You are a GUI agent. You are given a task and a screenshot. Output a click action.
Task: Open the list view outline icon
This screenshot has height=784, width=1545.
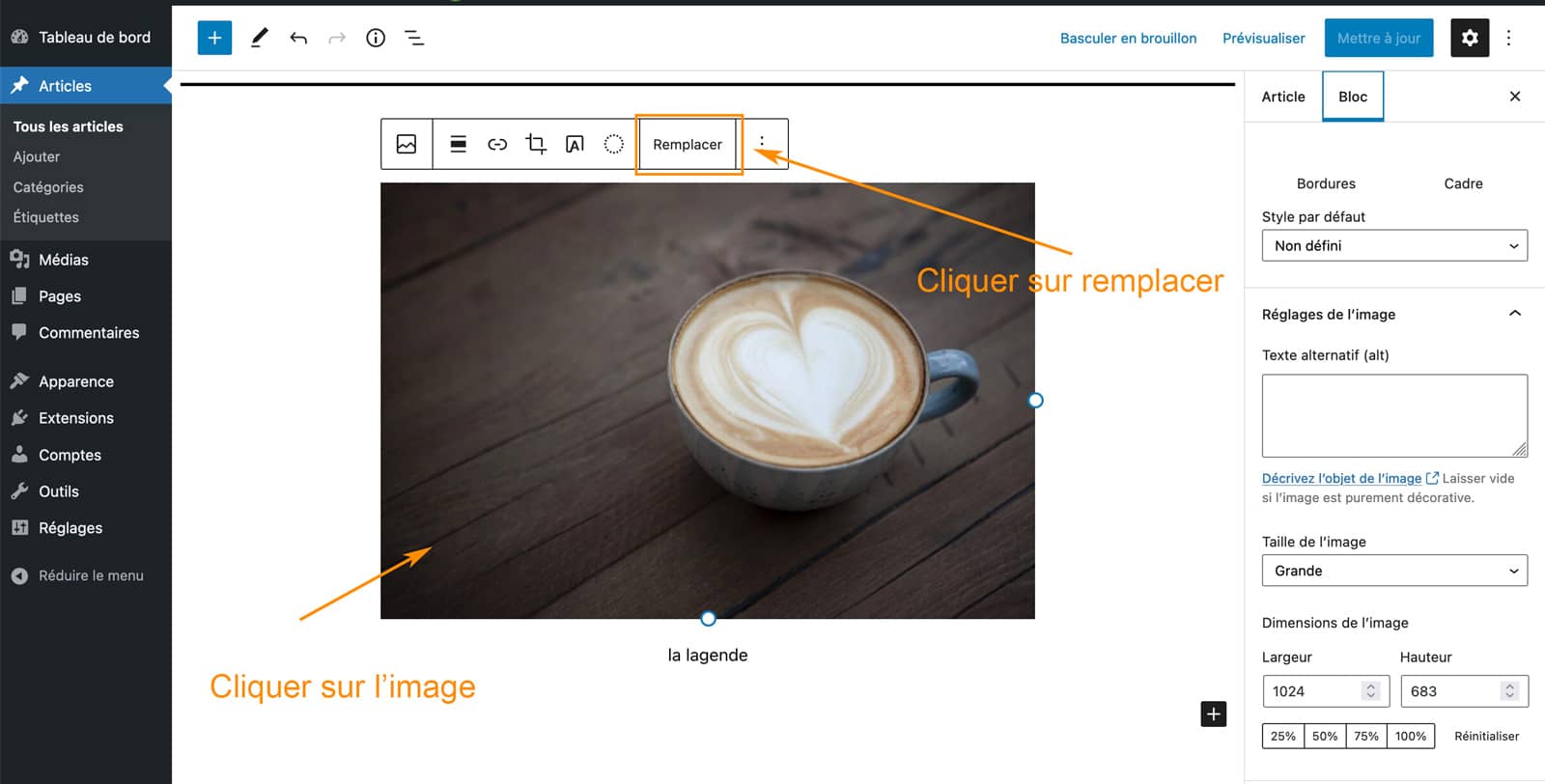(x=414, y=38)
